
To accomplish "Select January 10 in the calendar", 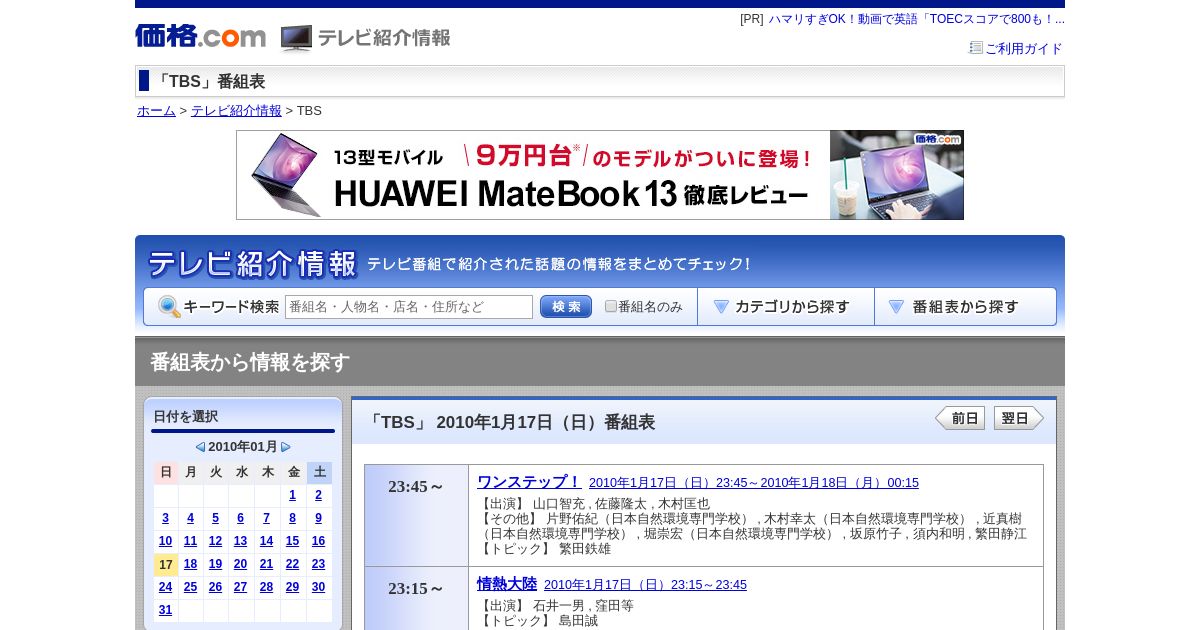I will tap(166, 541).
